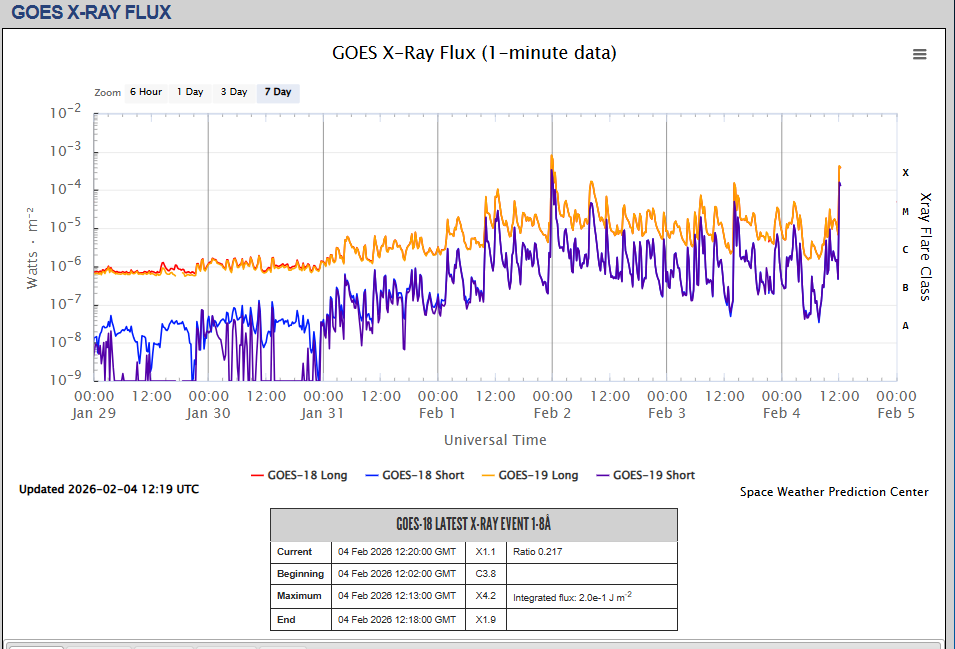Click the chart title GOES X-Ray Flux
The image size is (955, 649).
coord(474,53)
